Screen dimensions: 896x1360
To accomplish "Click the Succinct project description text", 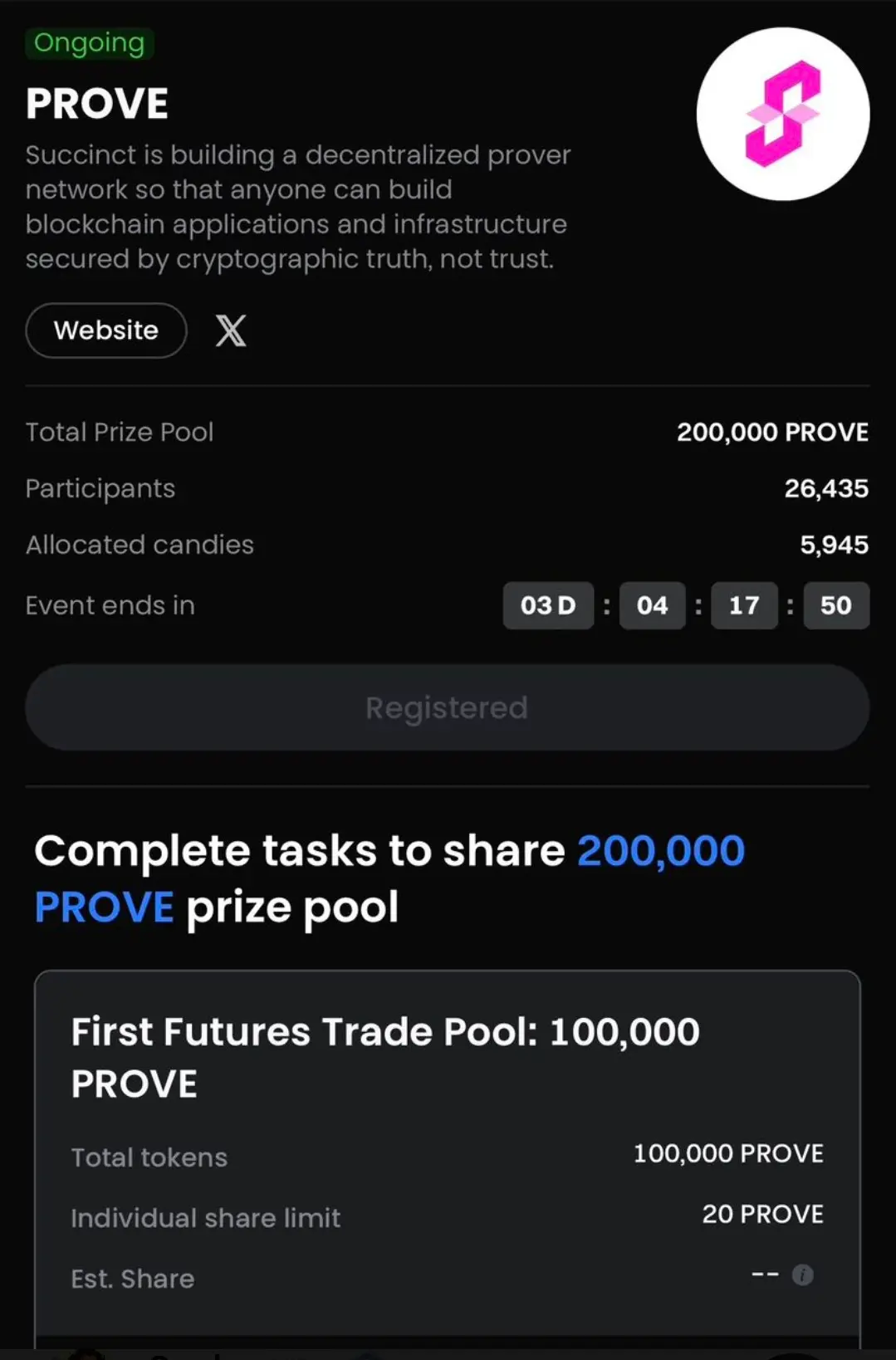I will tap(298, 207).
